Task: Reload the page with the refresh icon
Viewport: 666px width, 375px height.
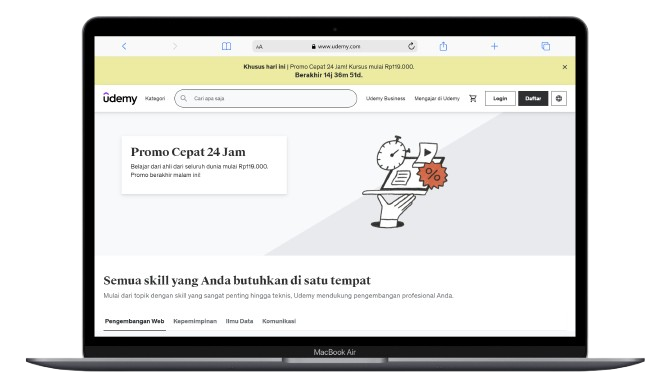Action: [x=411, y=46]
